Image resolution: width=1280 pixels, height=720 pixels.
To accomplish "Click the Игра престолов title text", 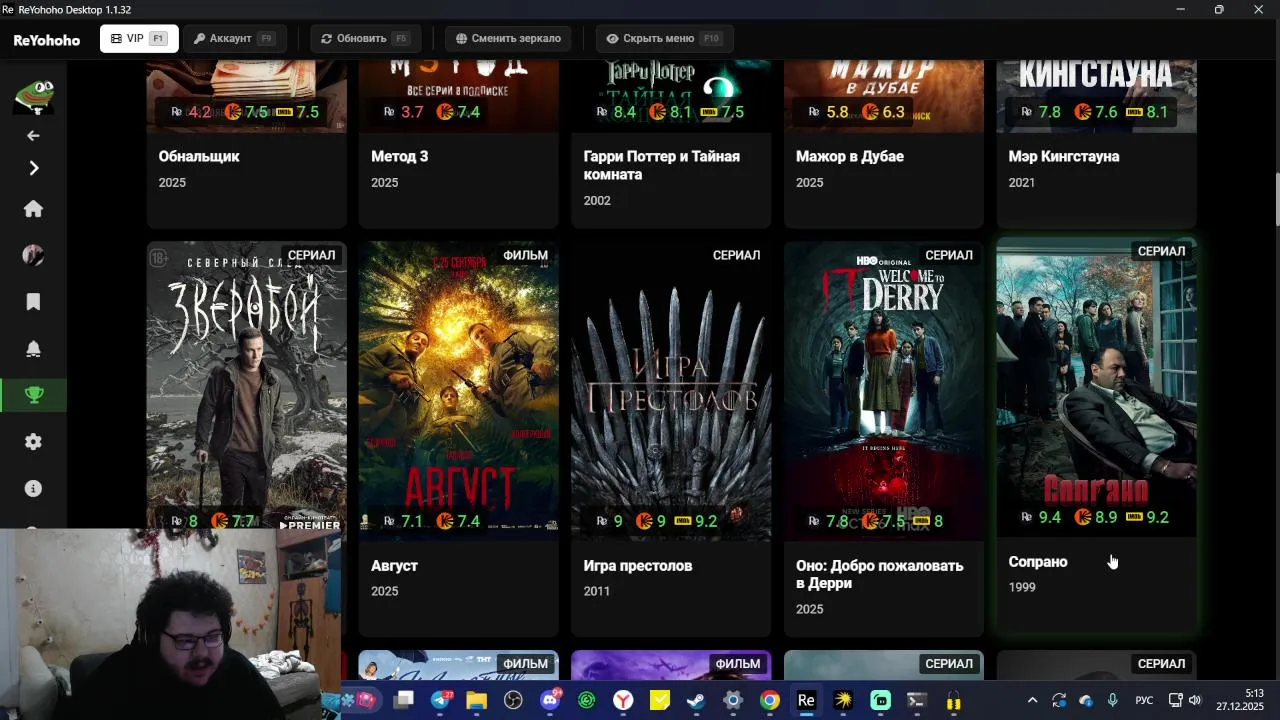I will (x=638, y=566).
